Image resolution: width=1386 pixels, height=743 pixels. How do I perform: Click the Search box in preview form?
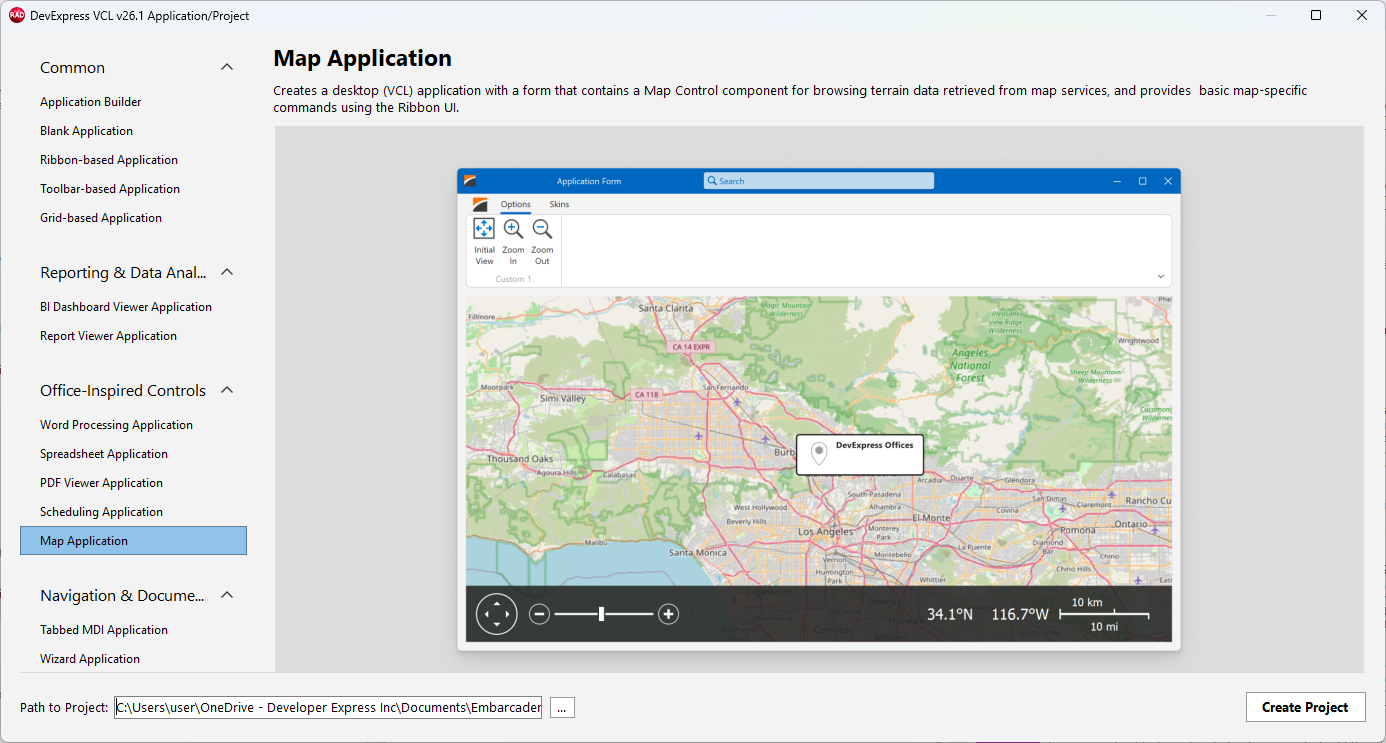pyautogui.click(x=819, y=181)
